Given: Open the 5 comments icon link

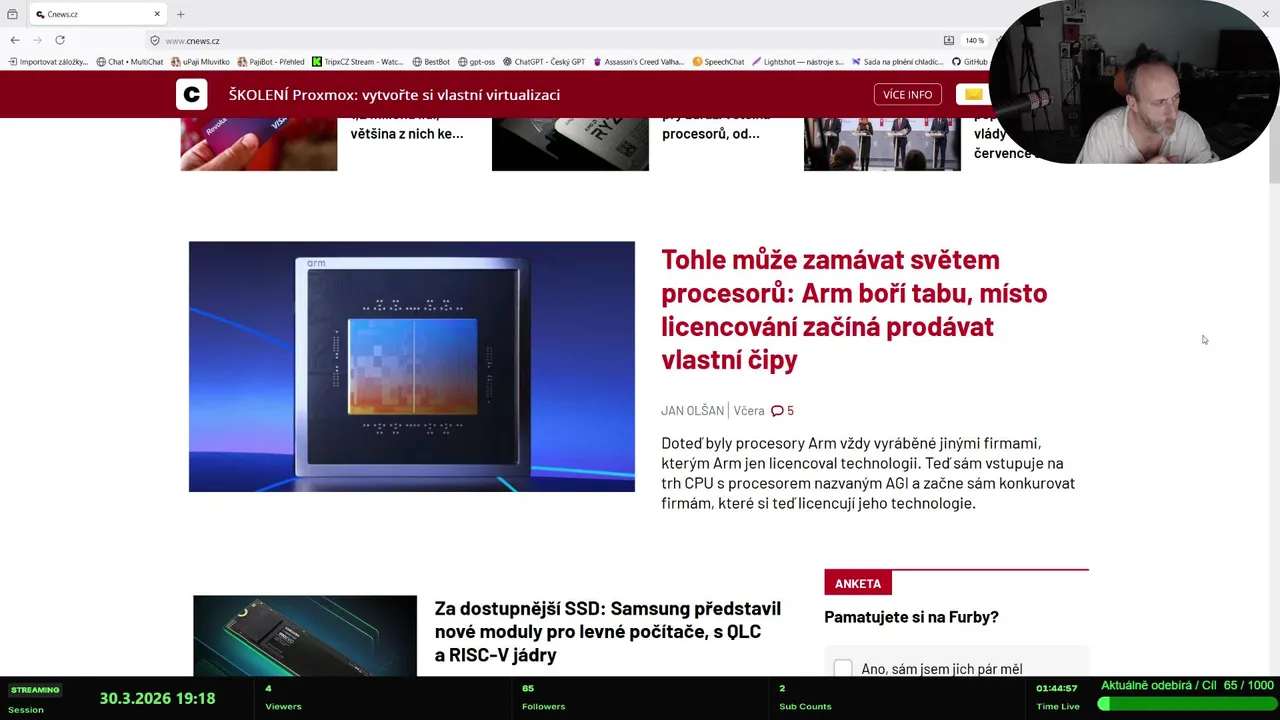Looking at the screenshot, I should 782,411.
